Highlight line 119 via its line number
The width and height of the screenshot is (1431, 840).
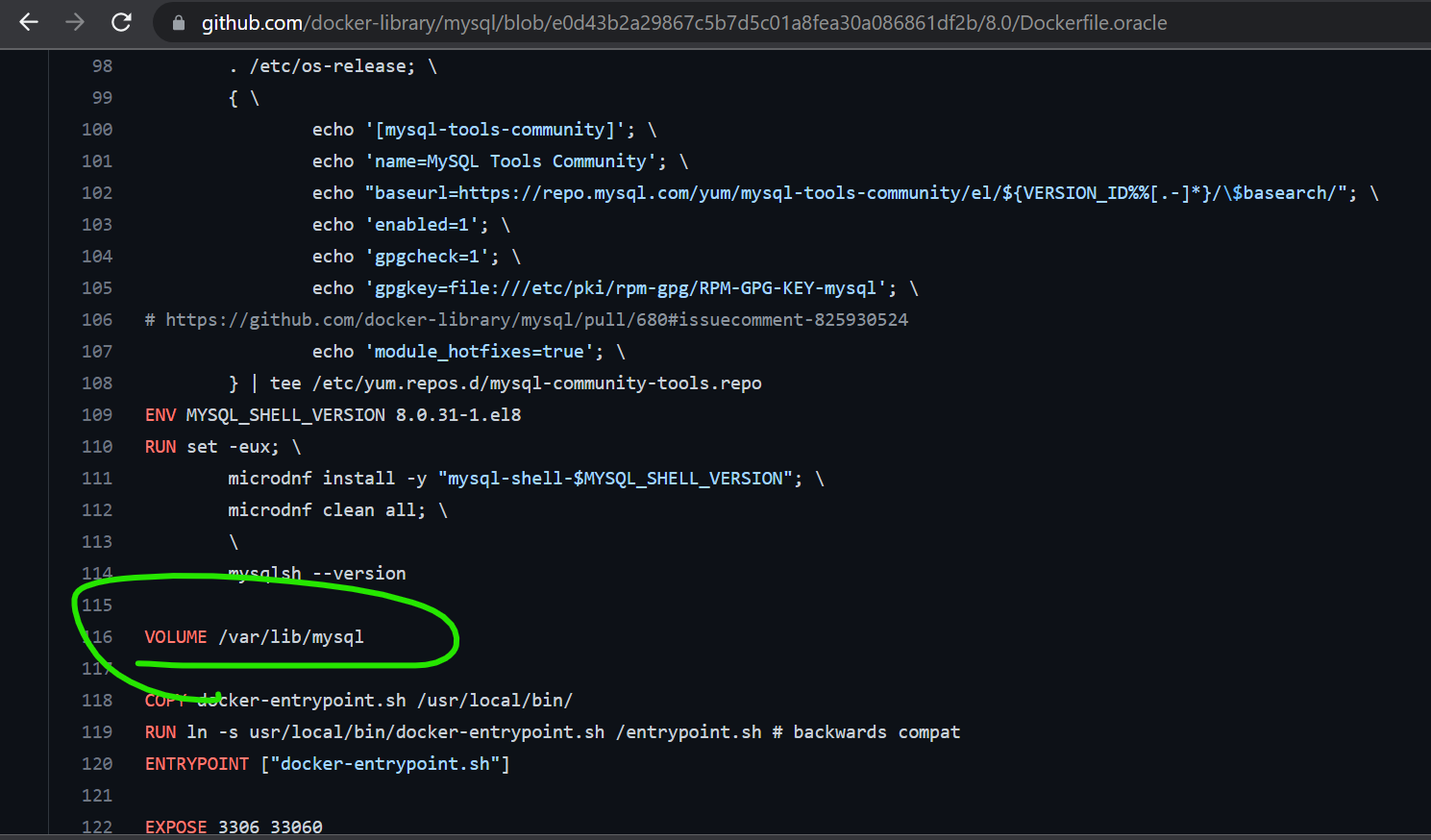97,732
